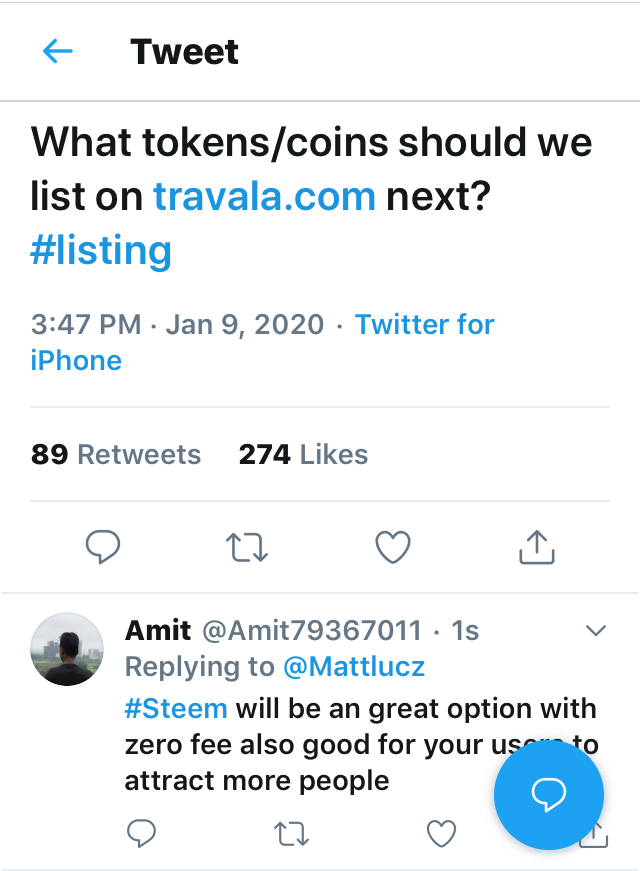Reply to the main tweet

(103, 547)
